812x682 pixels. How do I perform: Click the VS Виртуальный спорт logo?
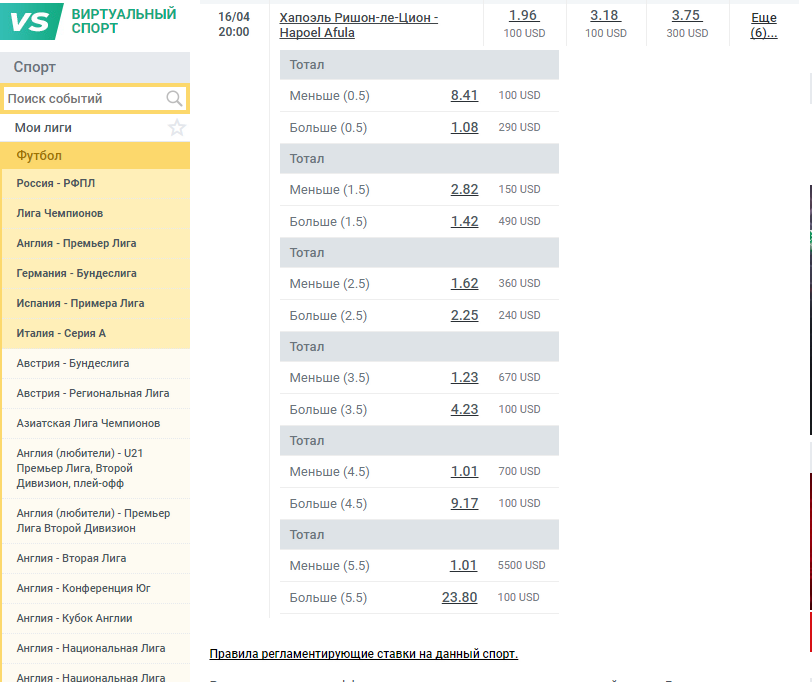(x=95, y=21)
